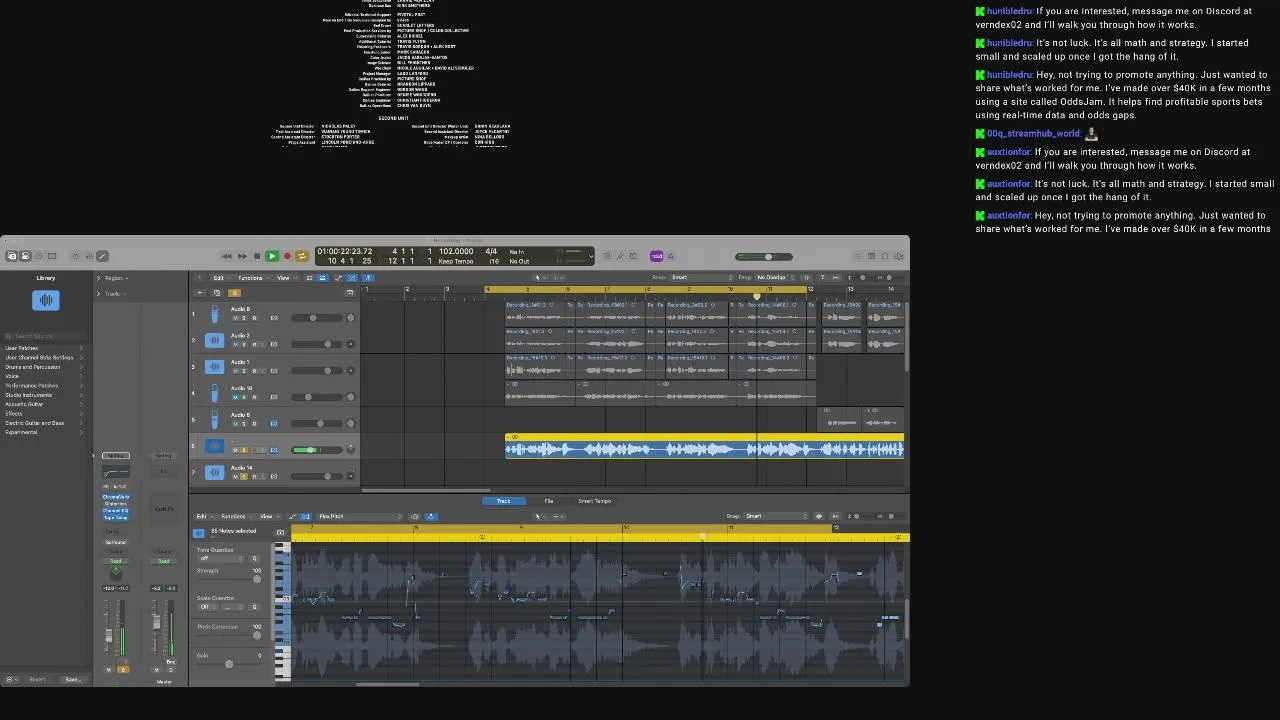Click the Audio 2 waveform track icon
1280x720 pixels.
(214, 340)
